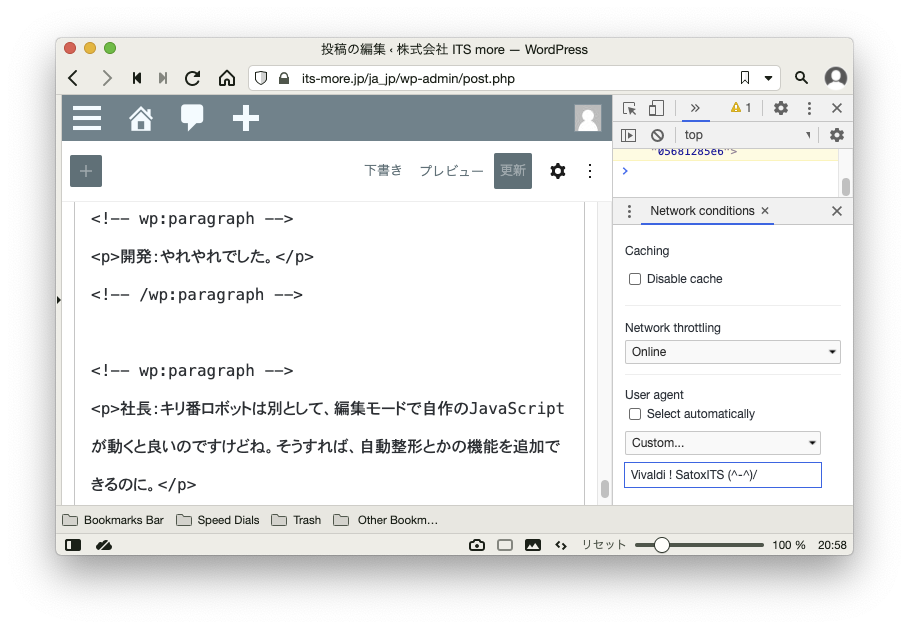The width and height of the screenshot is (909, 629).
Task: Open Network throttling Online dropdown
Action: (x=732, y=352)
